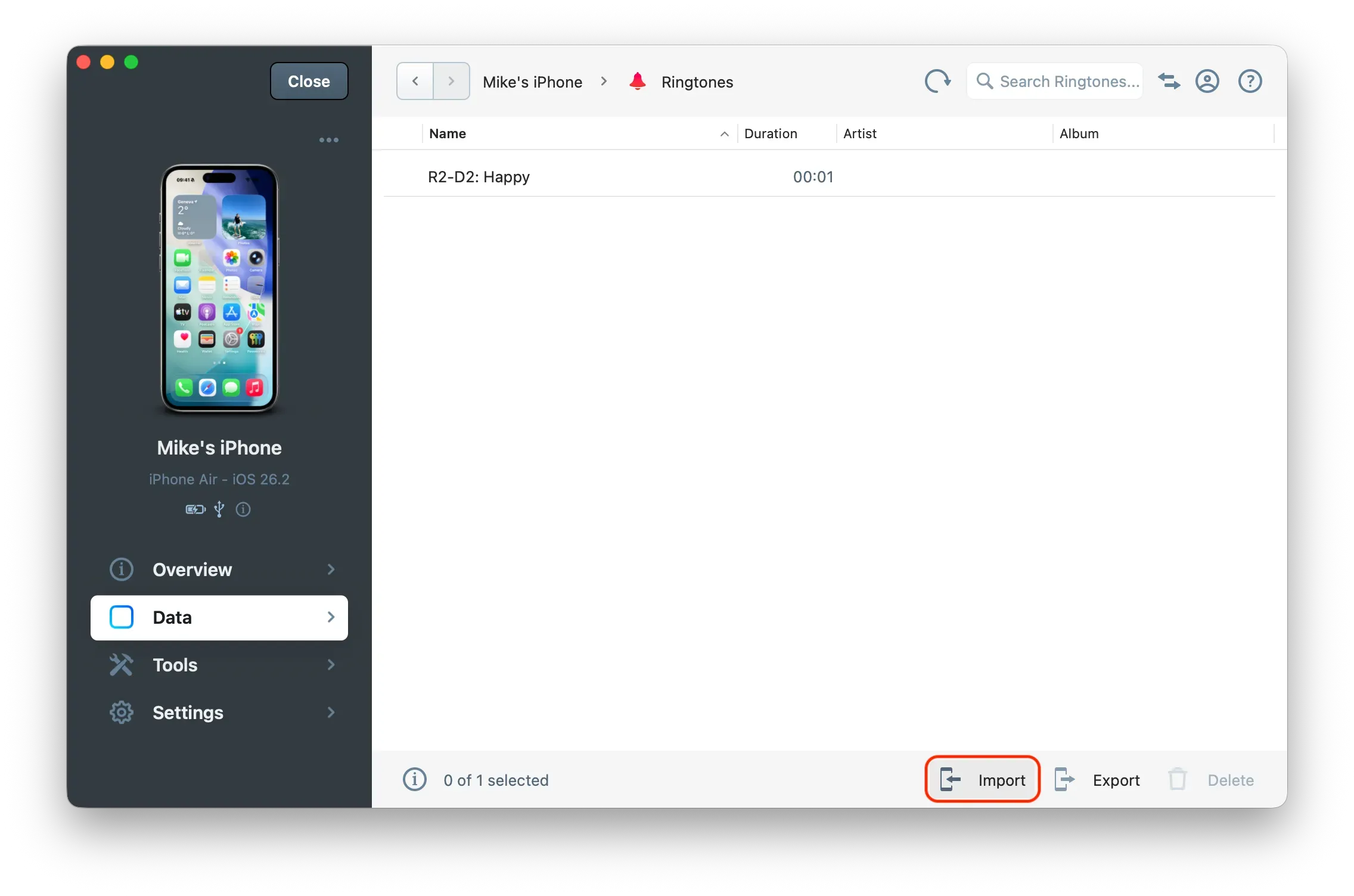The height and width of the screenshot is (896, 1354).
Task: Close the device window
Action: pos(308,81)
